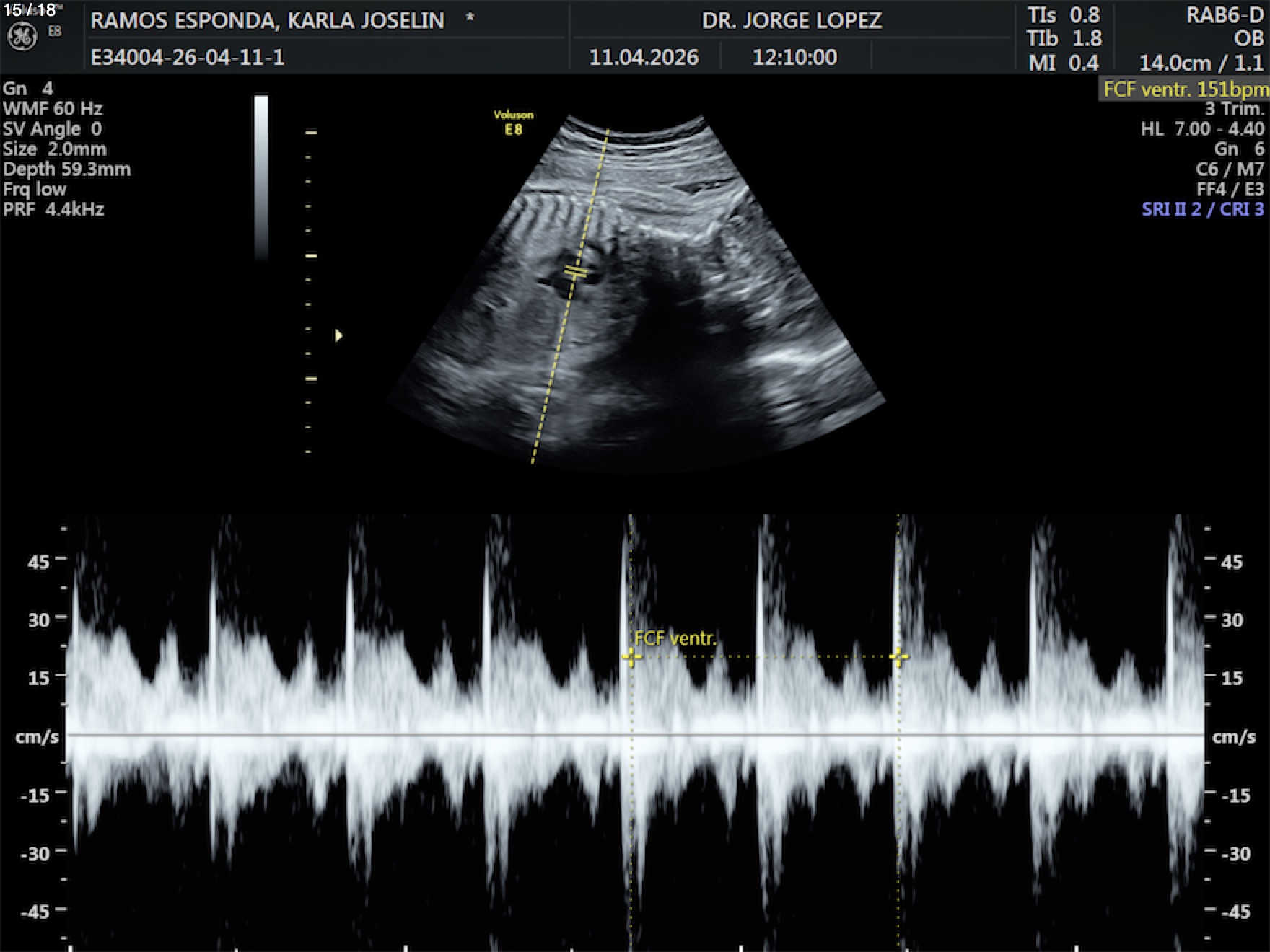This screenshot has height=952, width=1270.
Task: Select the grayscale bar beside the image
Action: tap(261, 177)
